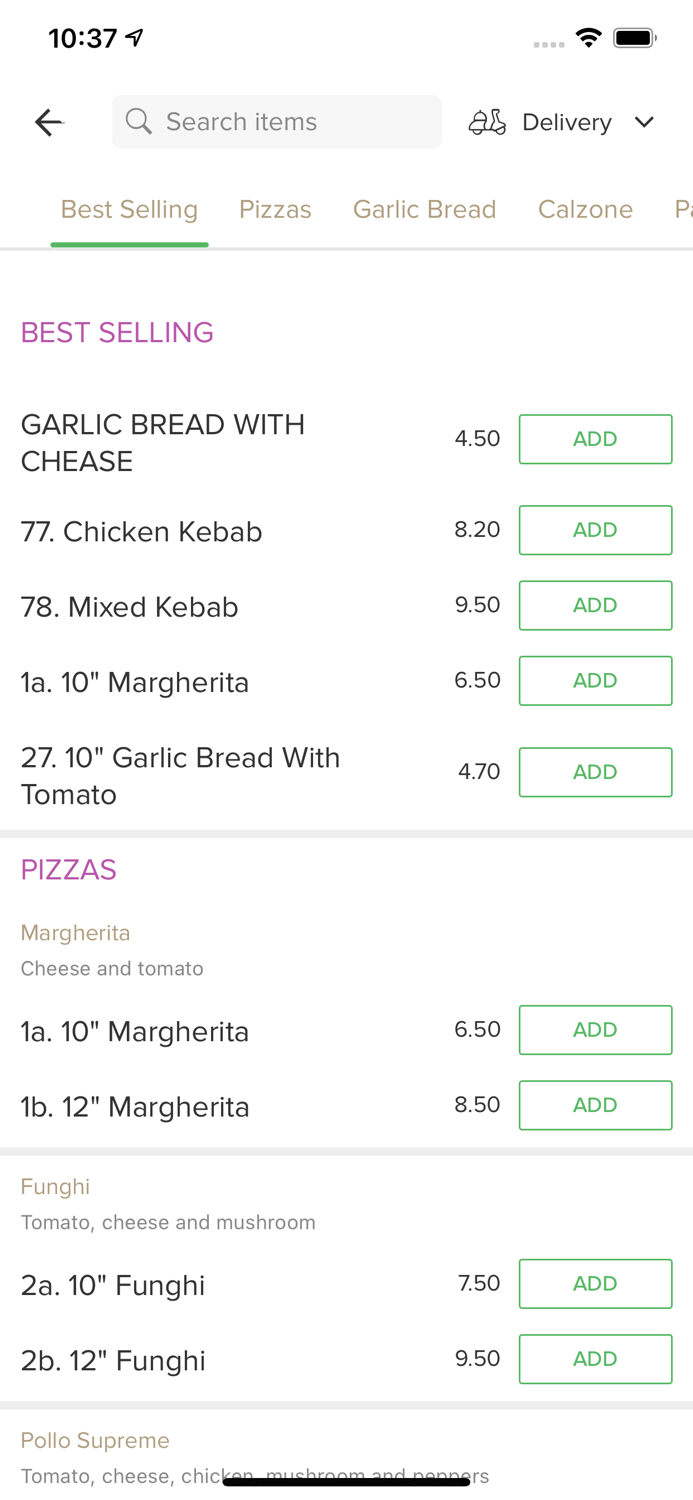Add the 10" Margherita from Best Selling

(x=595, y=680)
